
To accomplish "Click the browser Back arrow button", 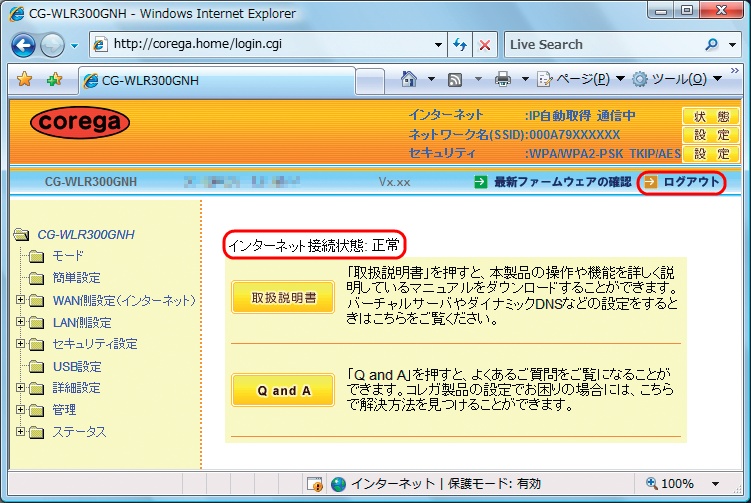I will pos(23,46).
